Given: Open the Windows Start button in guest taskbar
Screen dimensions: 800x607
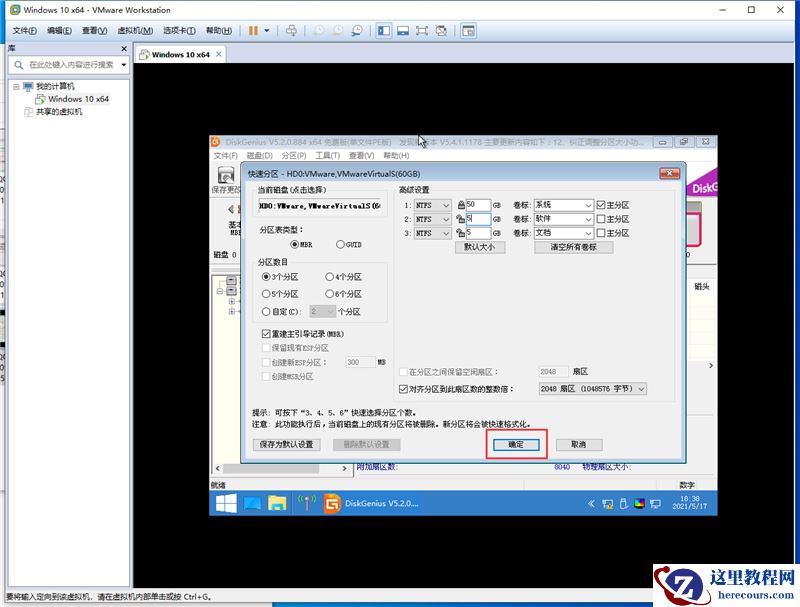Looking at the screenshot, I should click(226, 503).
